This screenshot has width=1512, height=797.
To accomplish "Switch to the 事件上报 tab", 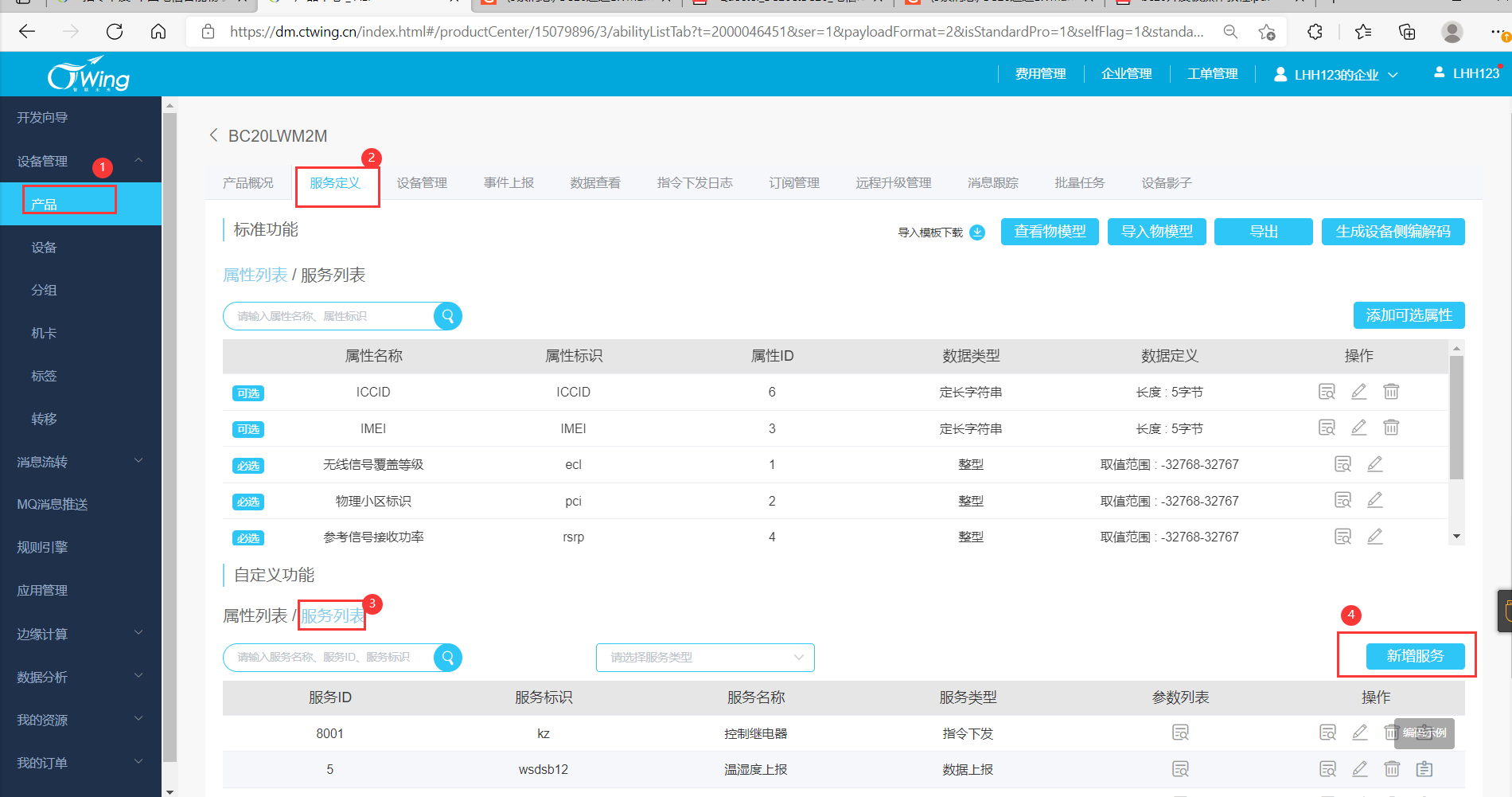I will tap(509, 183).
